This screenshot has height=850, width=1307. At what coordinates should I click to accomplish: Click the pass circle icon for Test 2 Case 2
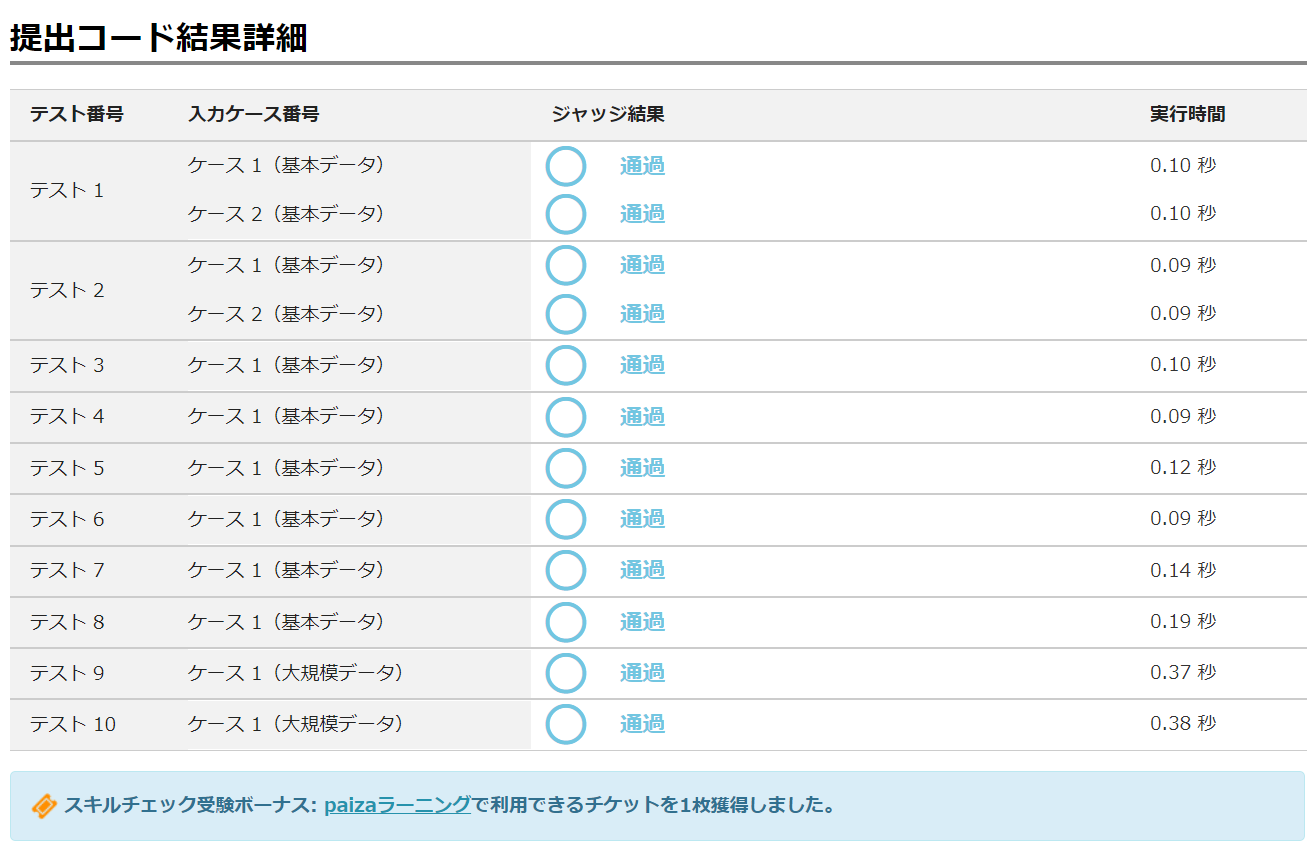[565, 314]
